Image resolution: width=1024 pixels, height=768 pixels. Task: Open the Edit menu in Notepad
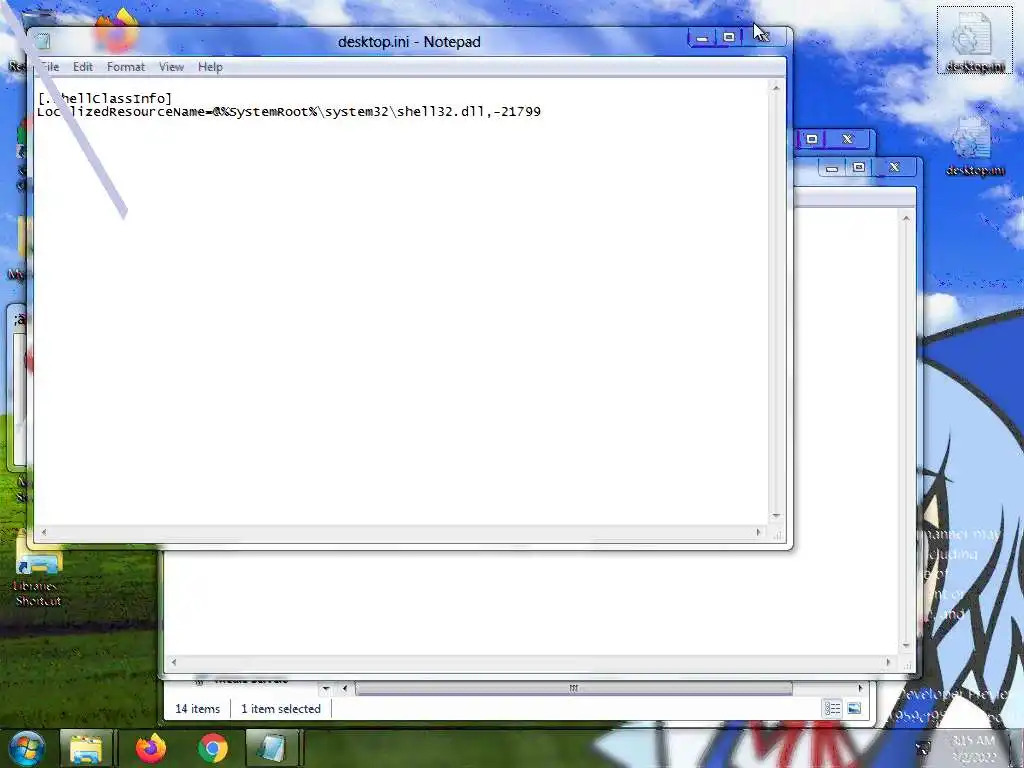coord(82,67)
